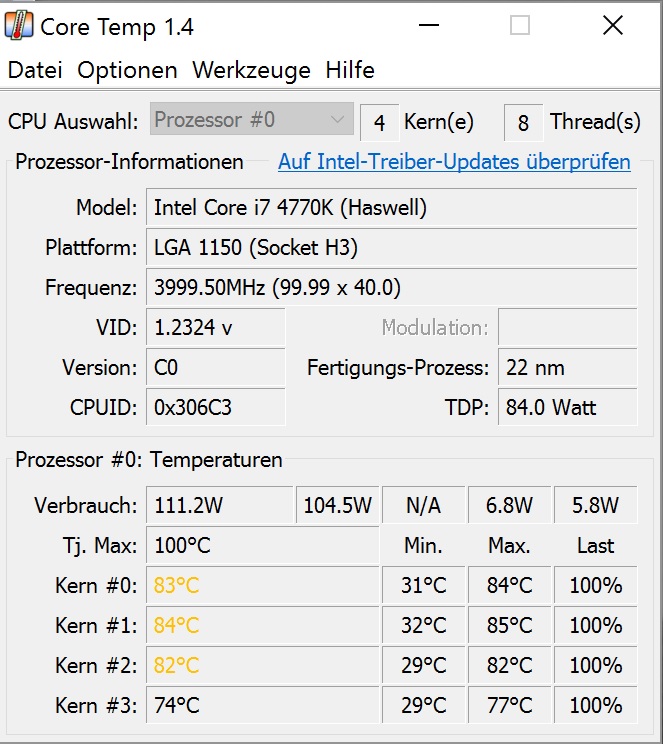Select the VID value 1.2324 v

[215, 327]
